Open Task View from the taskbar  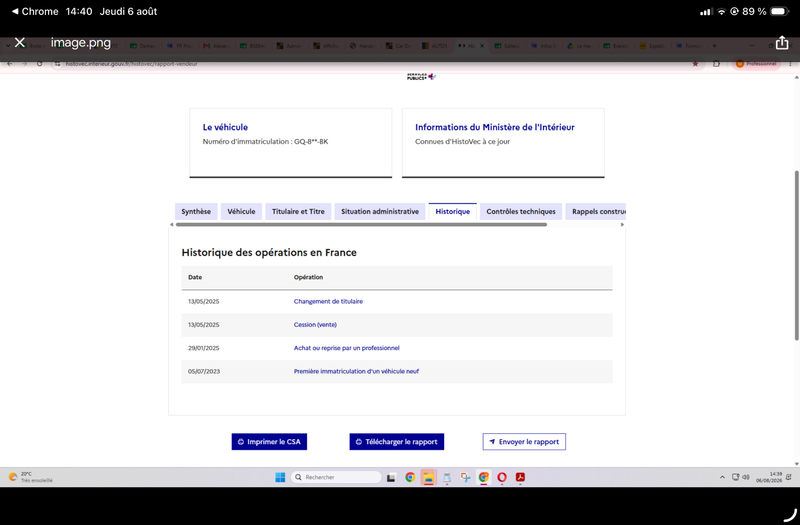[x=391, y=478]
